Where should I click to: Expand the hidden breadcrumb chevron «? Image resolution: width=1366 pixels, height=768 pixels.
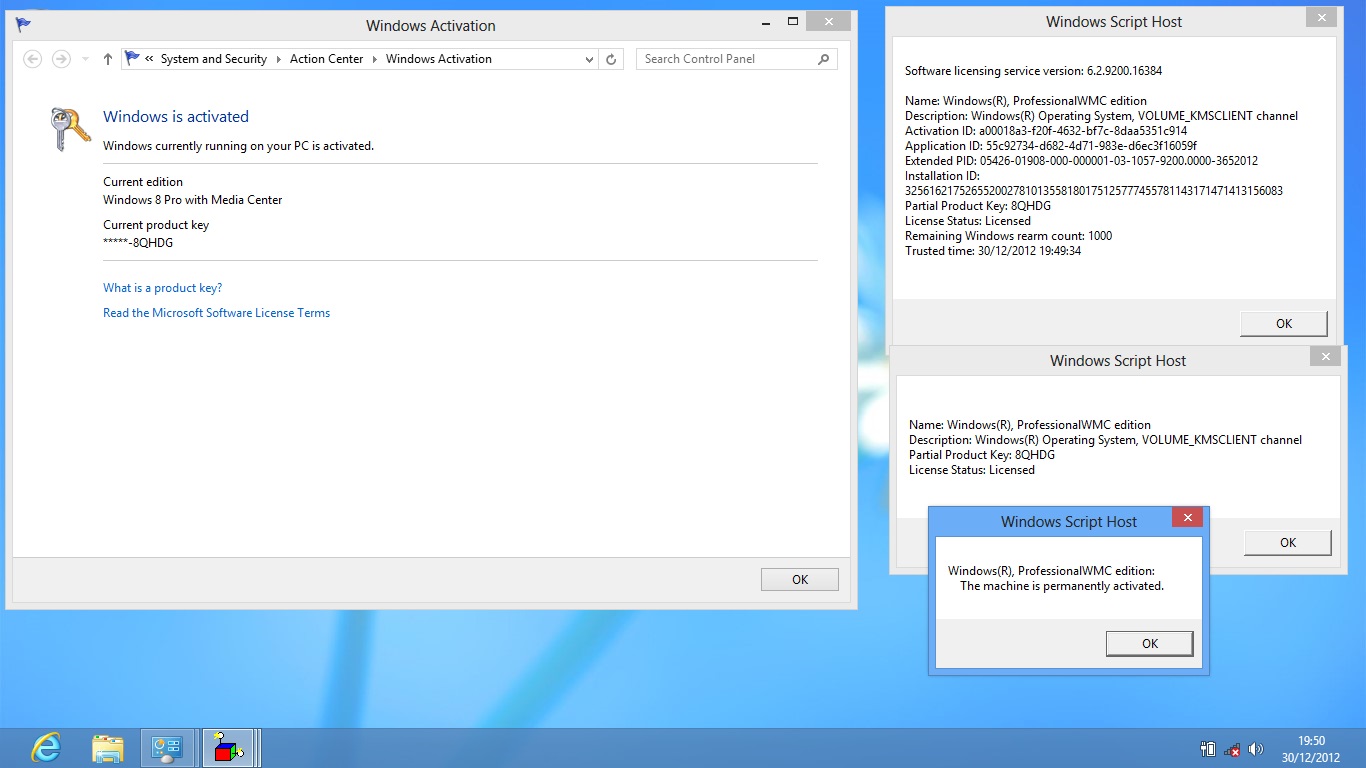click(150, 59)
